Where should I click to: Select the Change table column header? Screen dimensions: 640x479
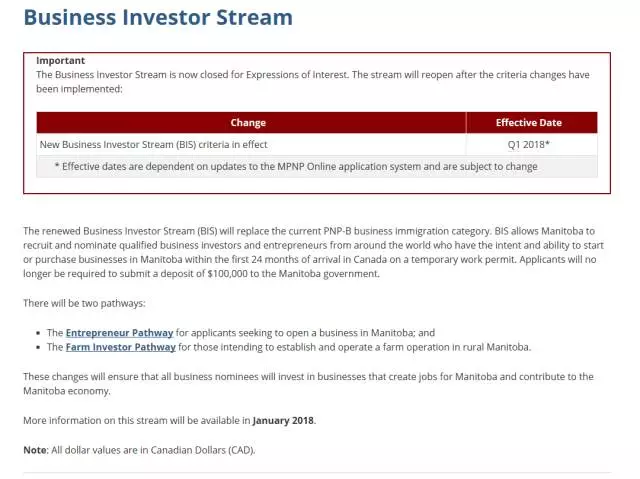(248, 123)
